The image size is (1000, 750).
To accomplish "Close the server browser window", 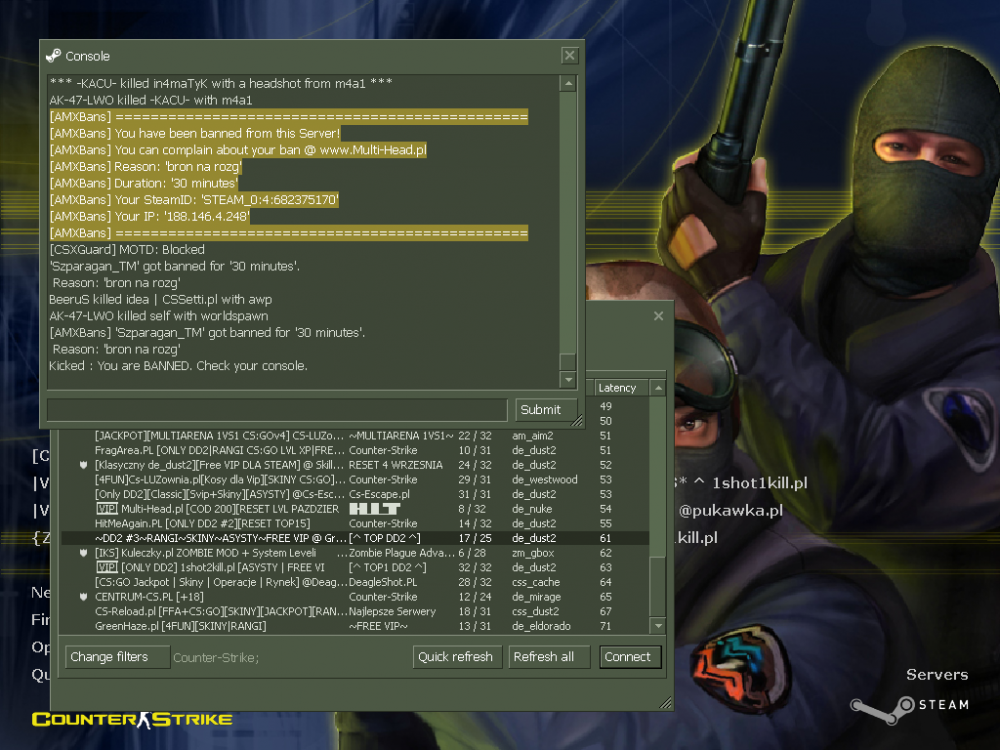I will tap(658, 316).
